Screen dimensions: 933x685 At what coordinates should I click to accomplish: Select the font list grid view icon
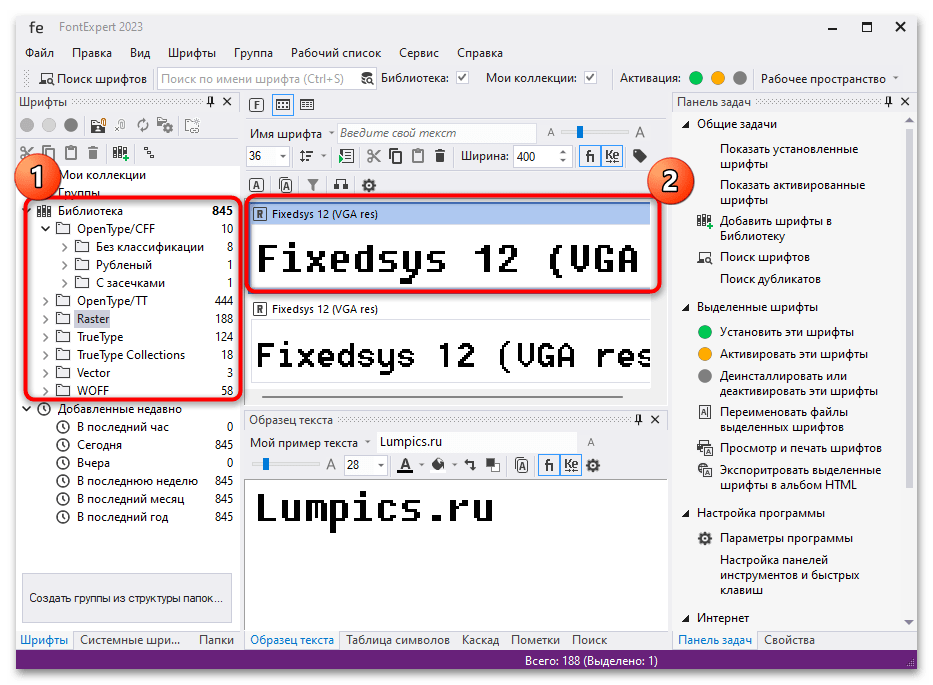click(281, 104)
